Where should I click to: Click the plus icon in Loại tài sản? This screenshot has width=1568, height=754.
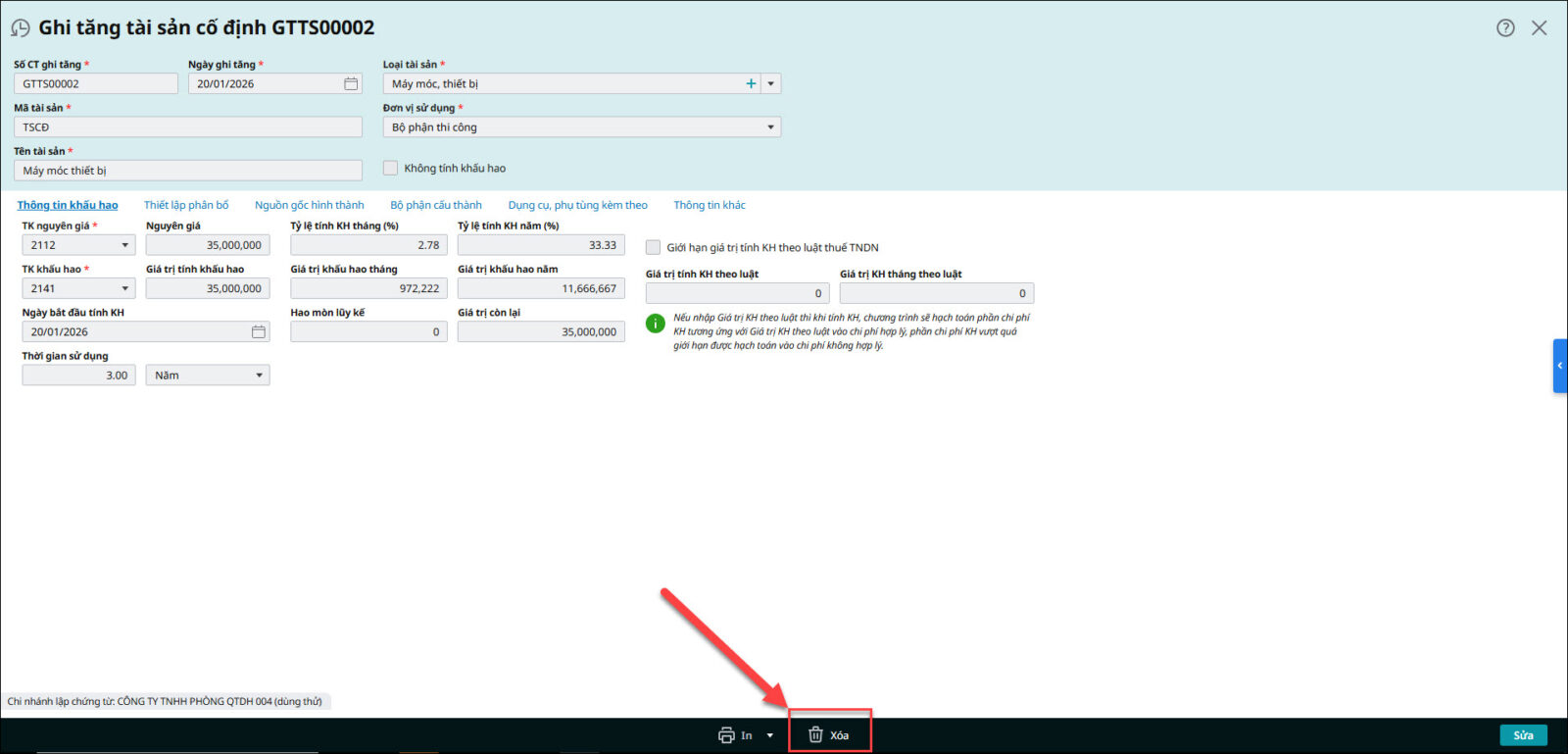751,84
